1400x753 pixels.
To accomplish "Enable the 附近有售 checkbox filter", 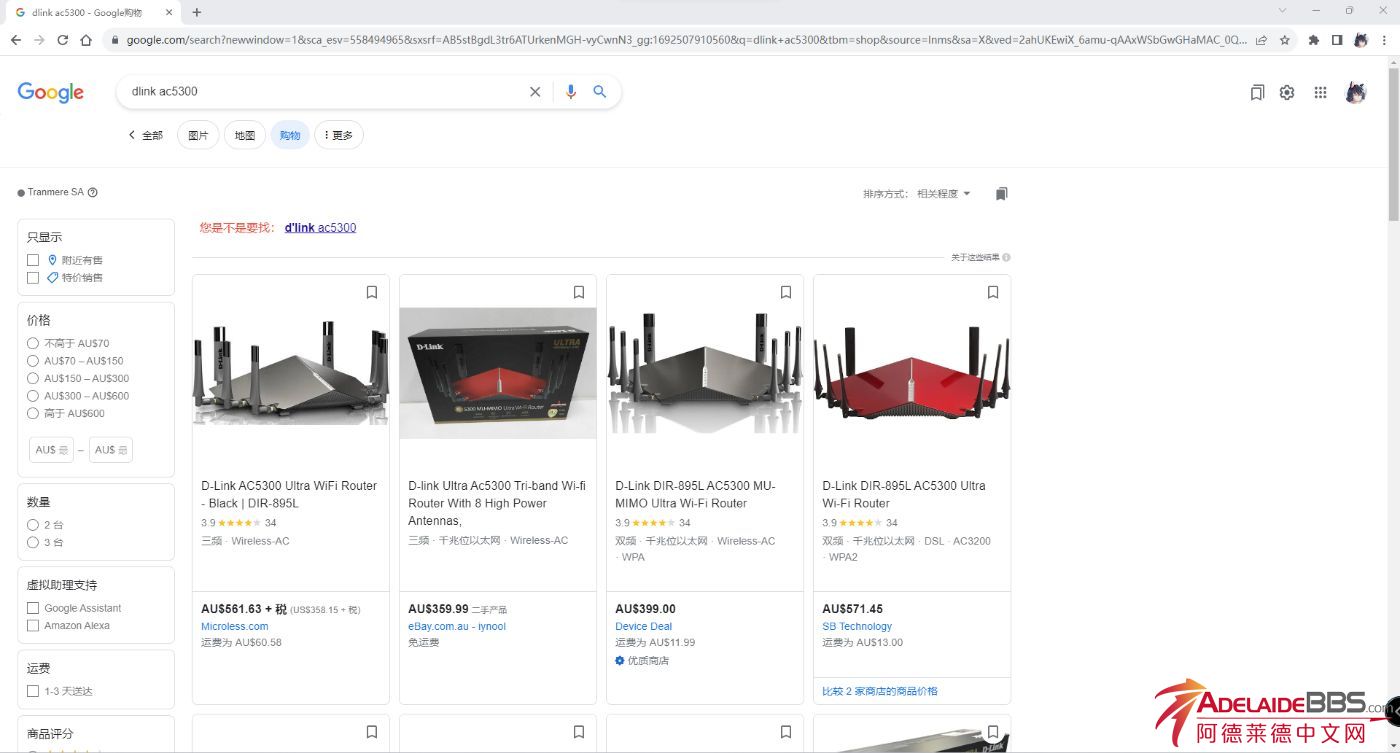I will click(x=33, y=260).
